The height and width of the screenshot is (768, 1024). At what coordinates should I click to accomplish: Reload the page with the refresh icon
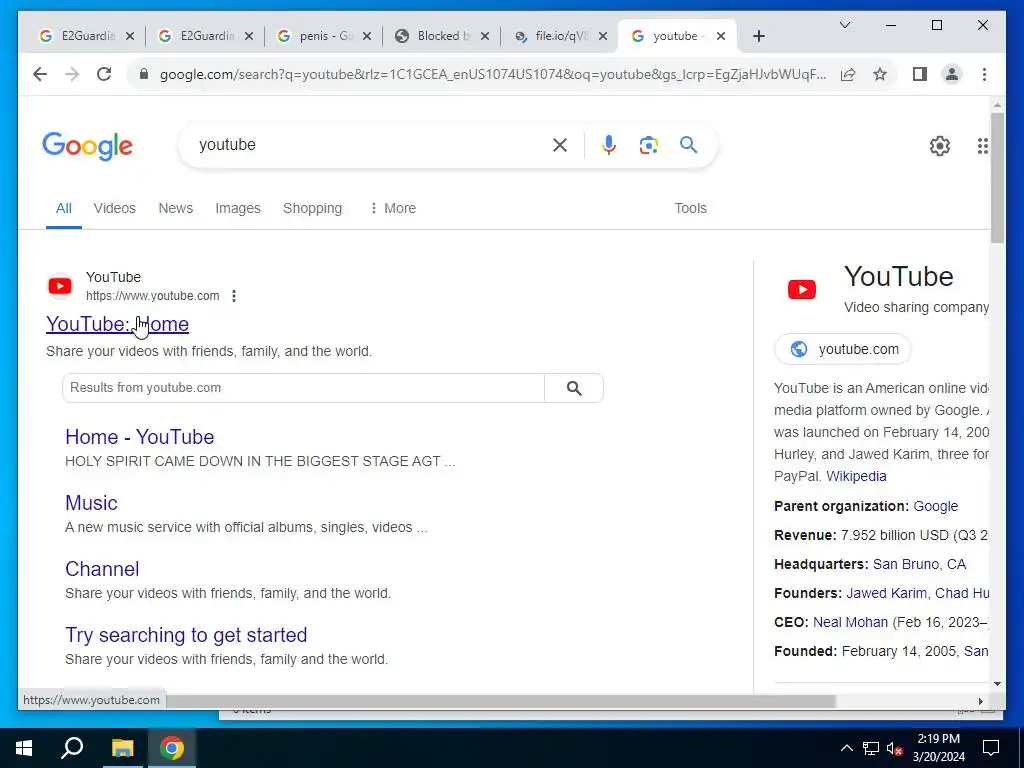(104, 74)
